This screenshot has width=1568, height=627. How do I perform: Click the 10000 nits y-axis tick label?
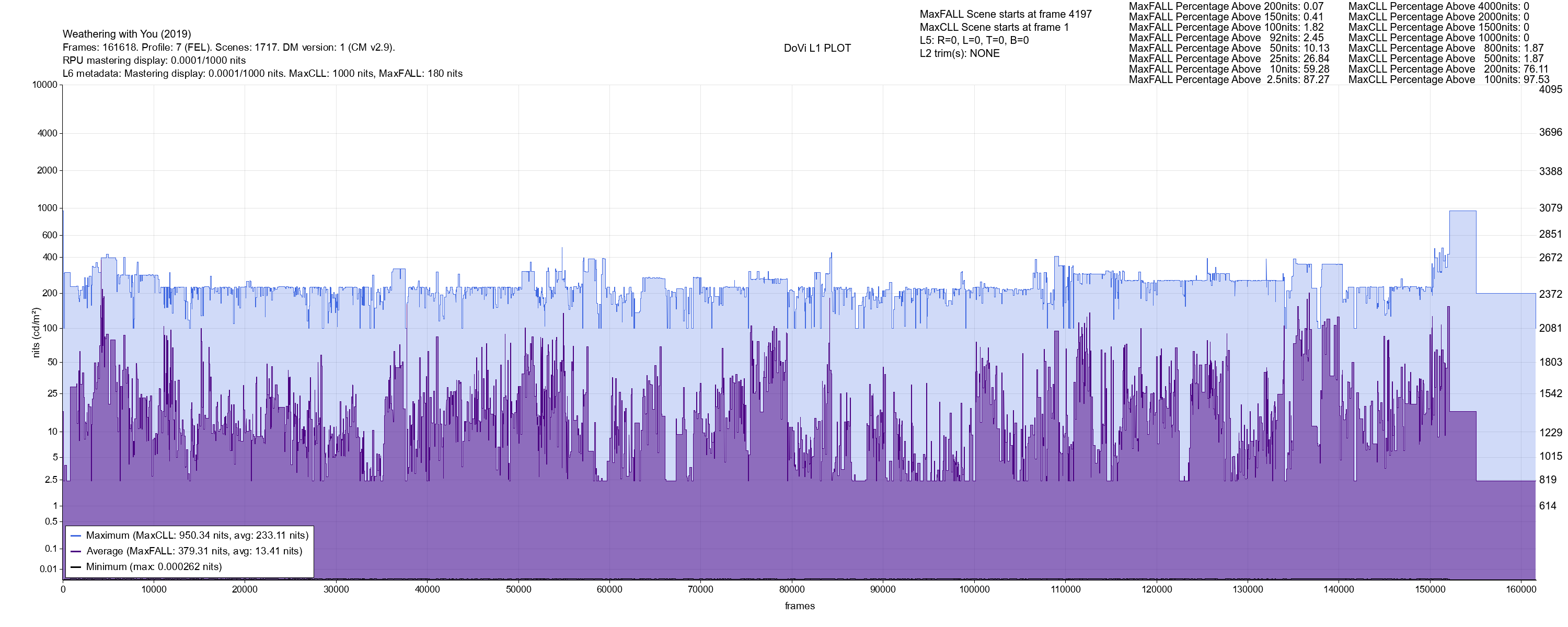pos(44,85)
